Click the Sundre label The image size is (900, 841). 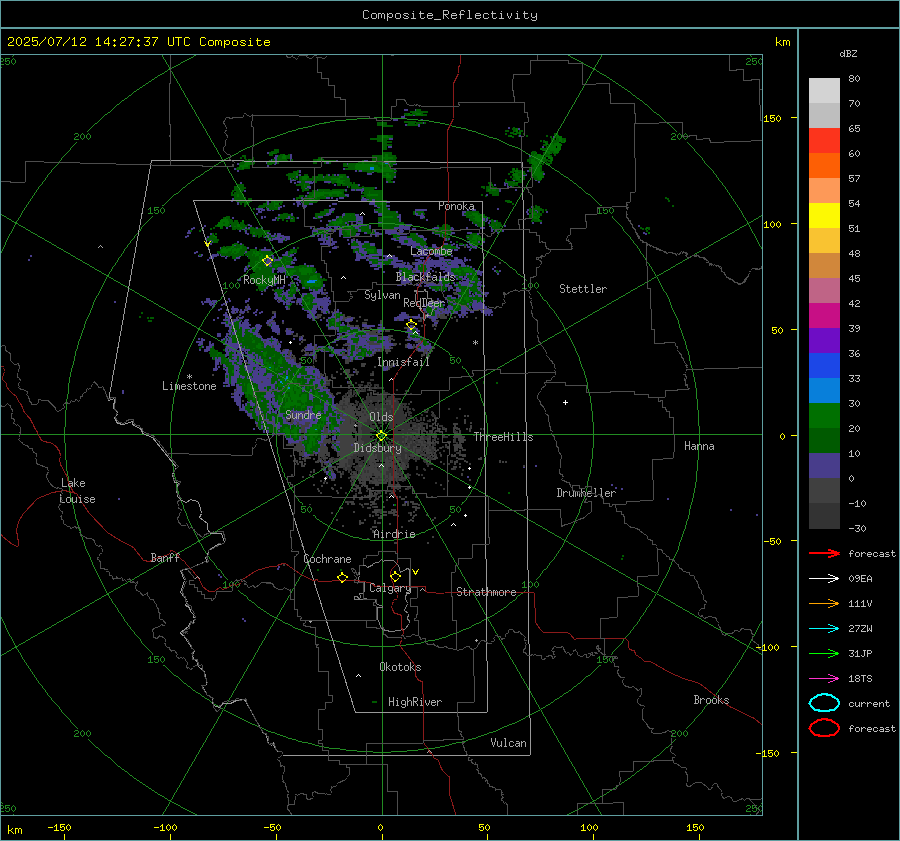303,415
